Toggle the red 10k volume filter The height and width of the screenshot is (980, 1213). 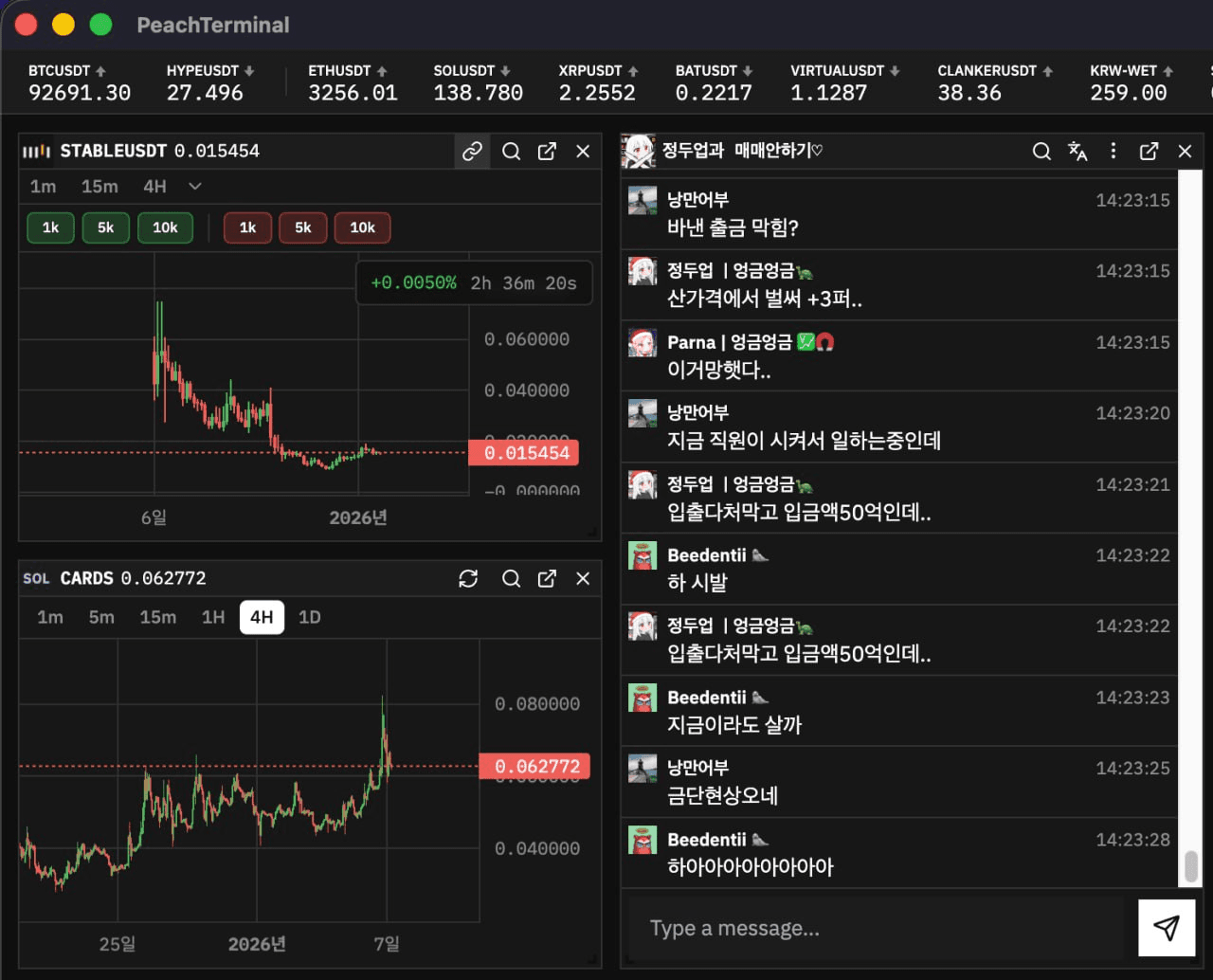pos(362,227)
